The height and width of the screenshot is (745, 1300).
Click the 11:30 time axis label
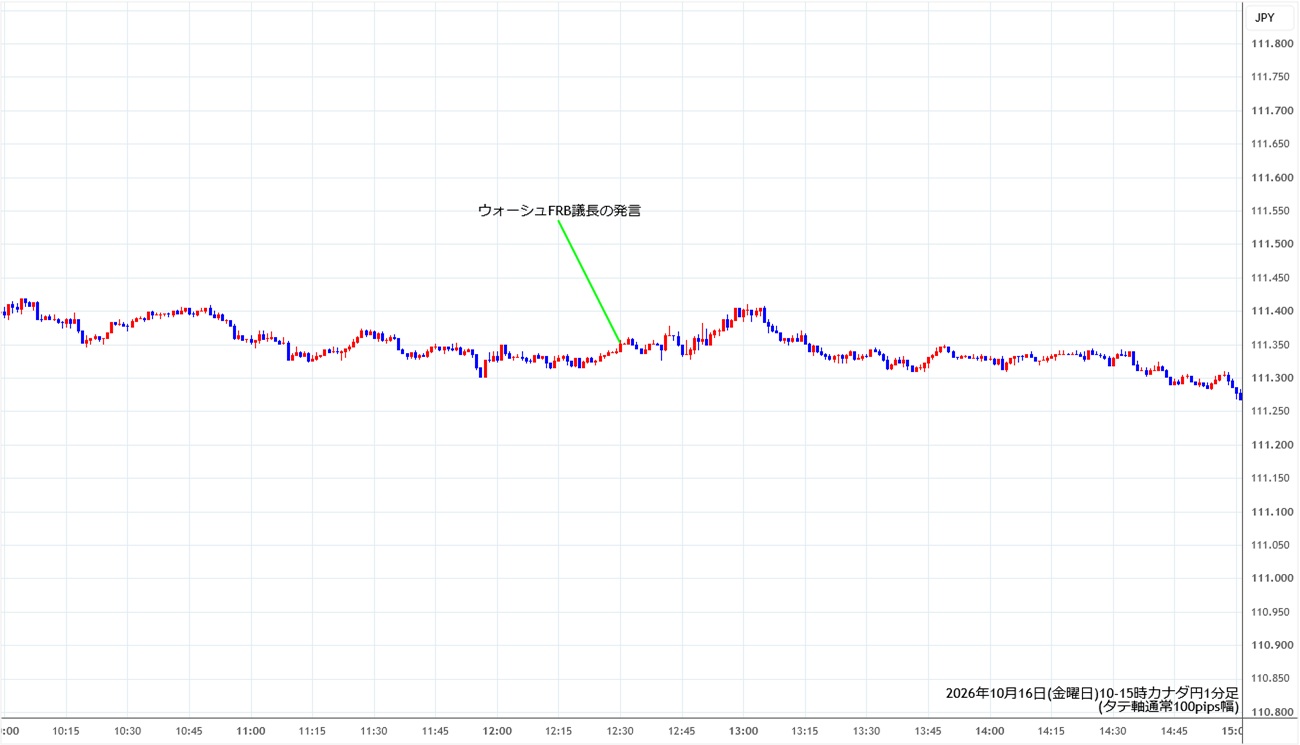tap(374, 731)
